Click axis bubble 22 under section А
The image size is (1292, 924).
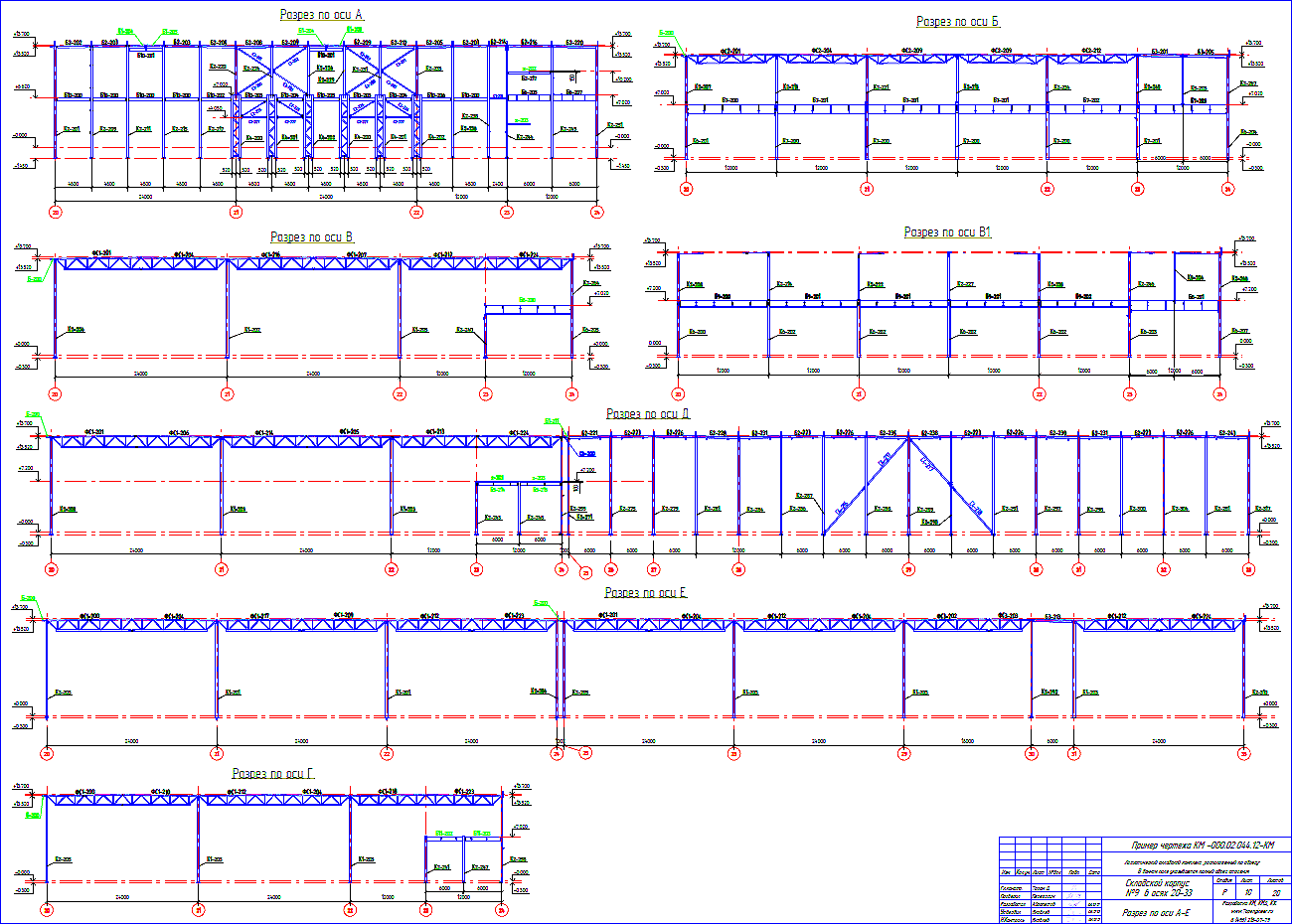pos(416,212)
